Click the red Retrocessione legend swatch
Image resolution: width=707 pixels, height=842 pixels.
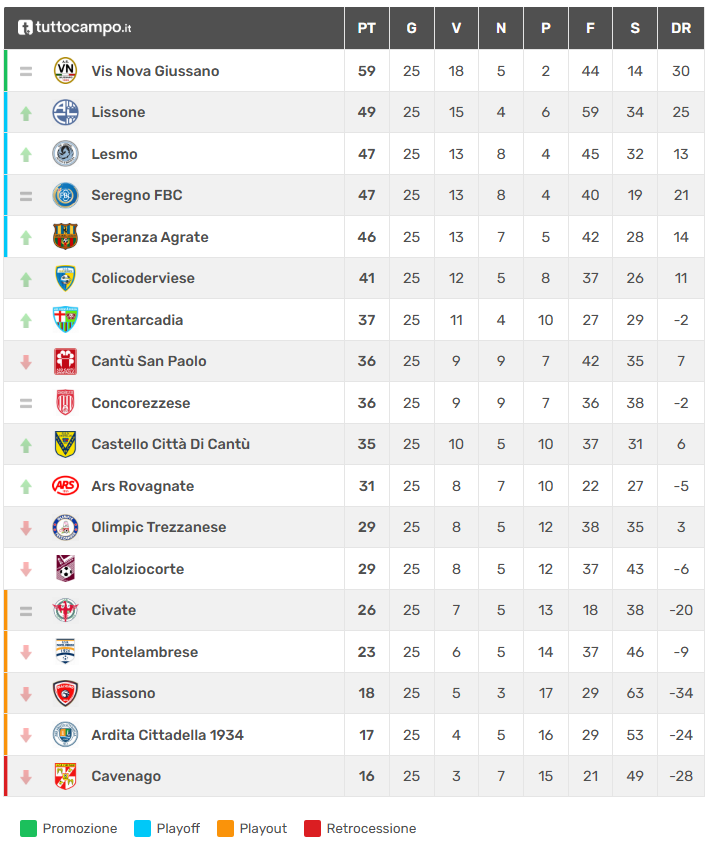(x=312, y=828)
